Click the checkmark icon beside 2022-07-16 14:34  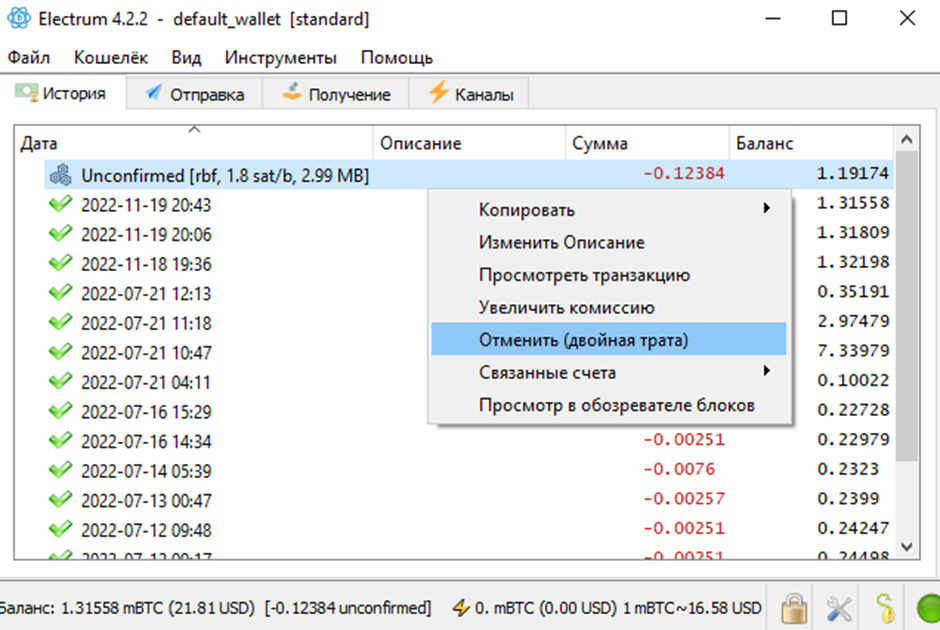click(x=61, y=441)
